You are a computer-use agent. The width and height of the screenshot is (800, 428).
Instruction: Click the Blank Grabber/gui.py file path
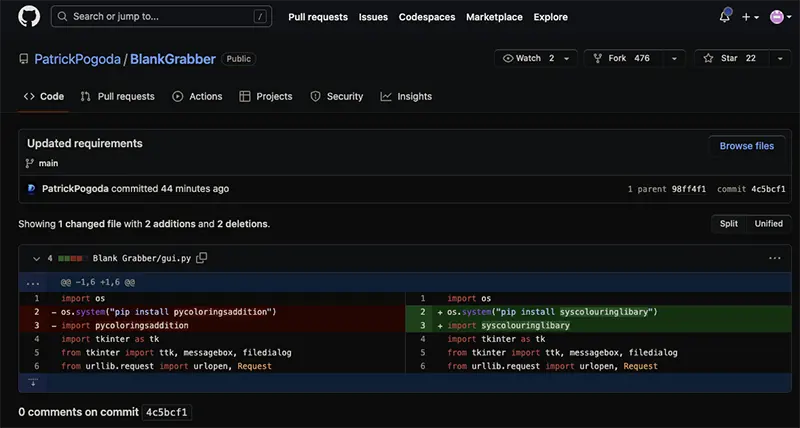tap(142, 259)
